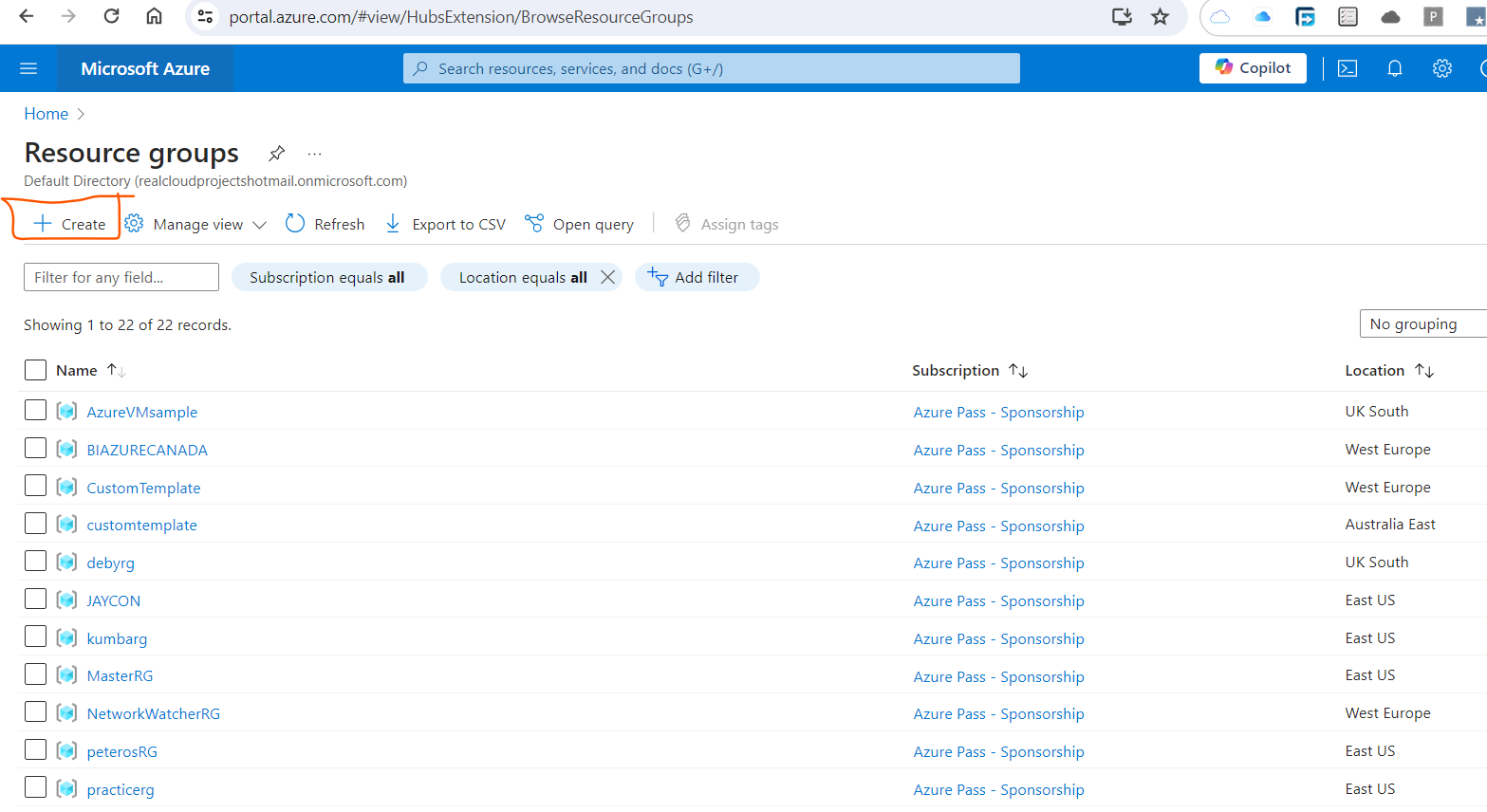The image size is (1487, 812).
Task: Click the kumbarg resource group icon
Action: 66,637
